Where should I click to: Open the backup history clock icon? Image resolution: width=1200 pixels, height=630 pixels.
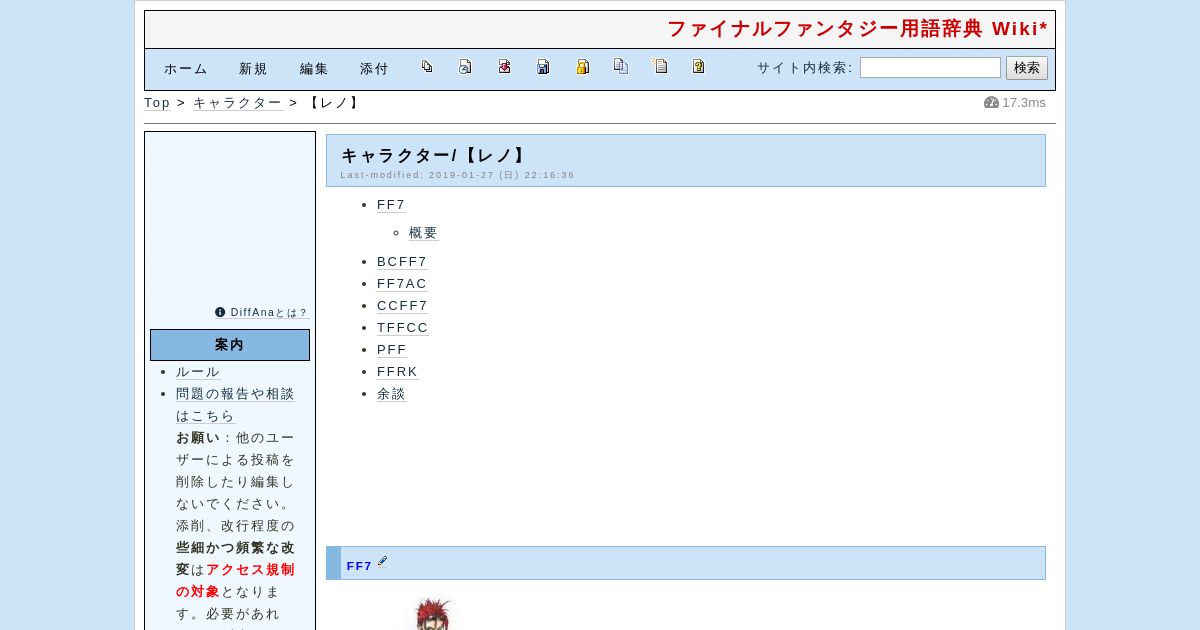pos(465,67)
